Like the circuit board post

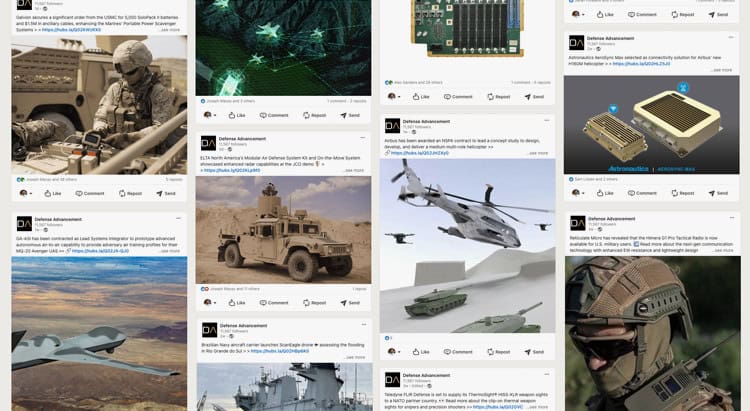[x=421, y=97]
